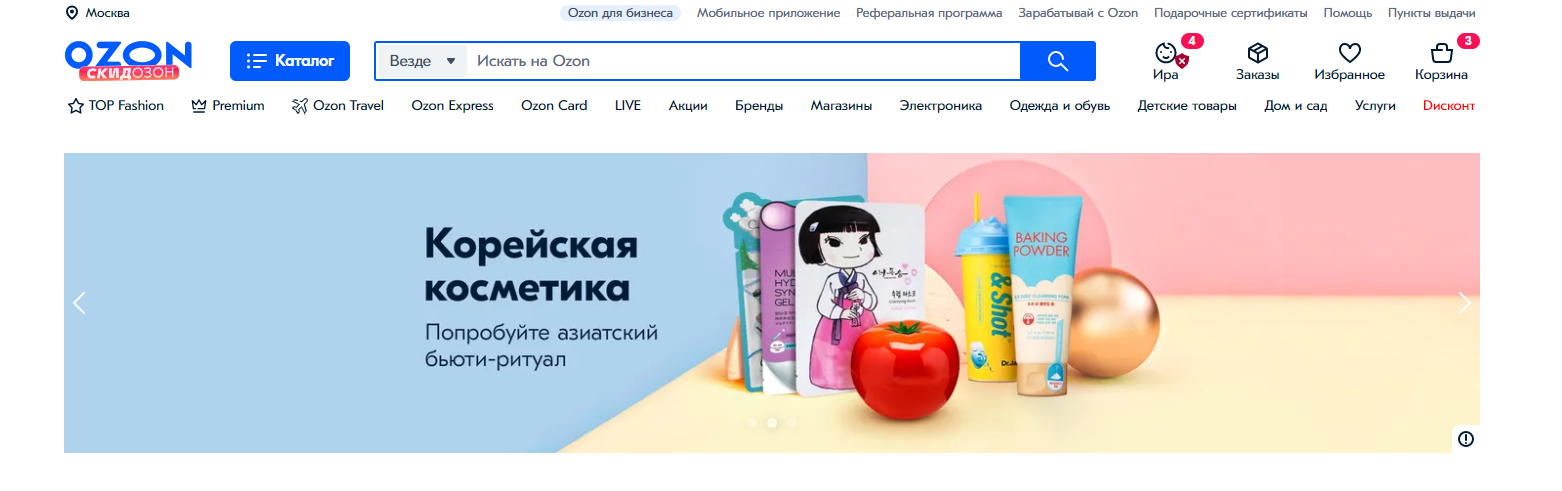Open the Каталог menu button

[290, 61]
